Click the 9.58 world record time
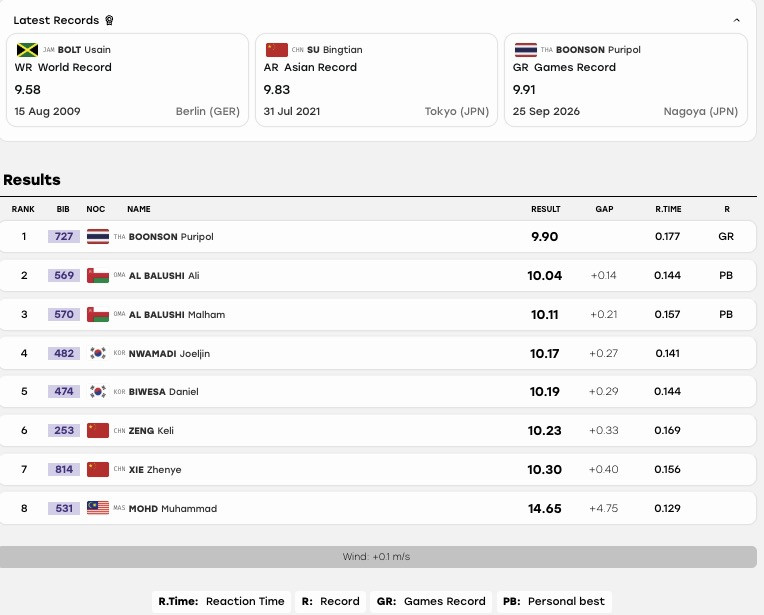Viewport: 764px width, 615px height. click(x=28, y=90)
